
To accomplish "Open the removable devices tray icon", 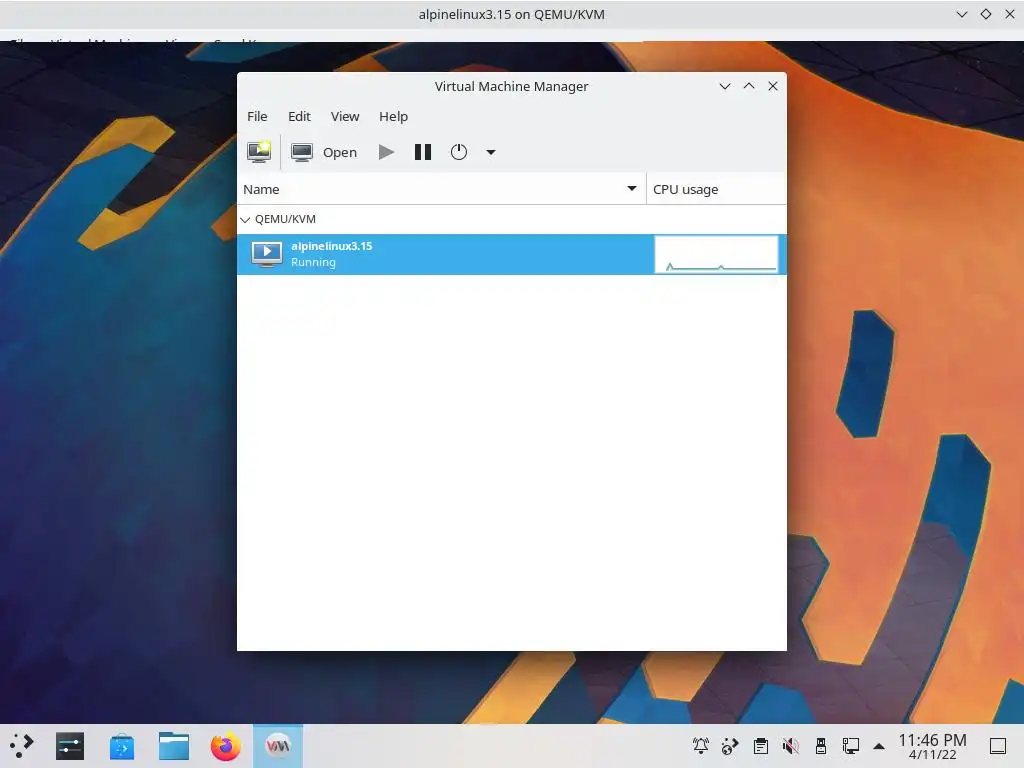I will pos(820,746).
